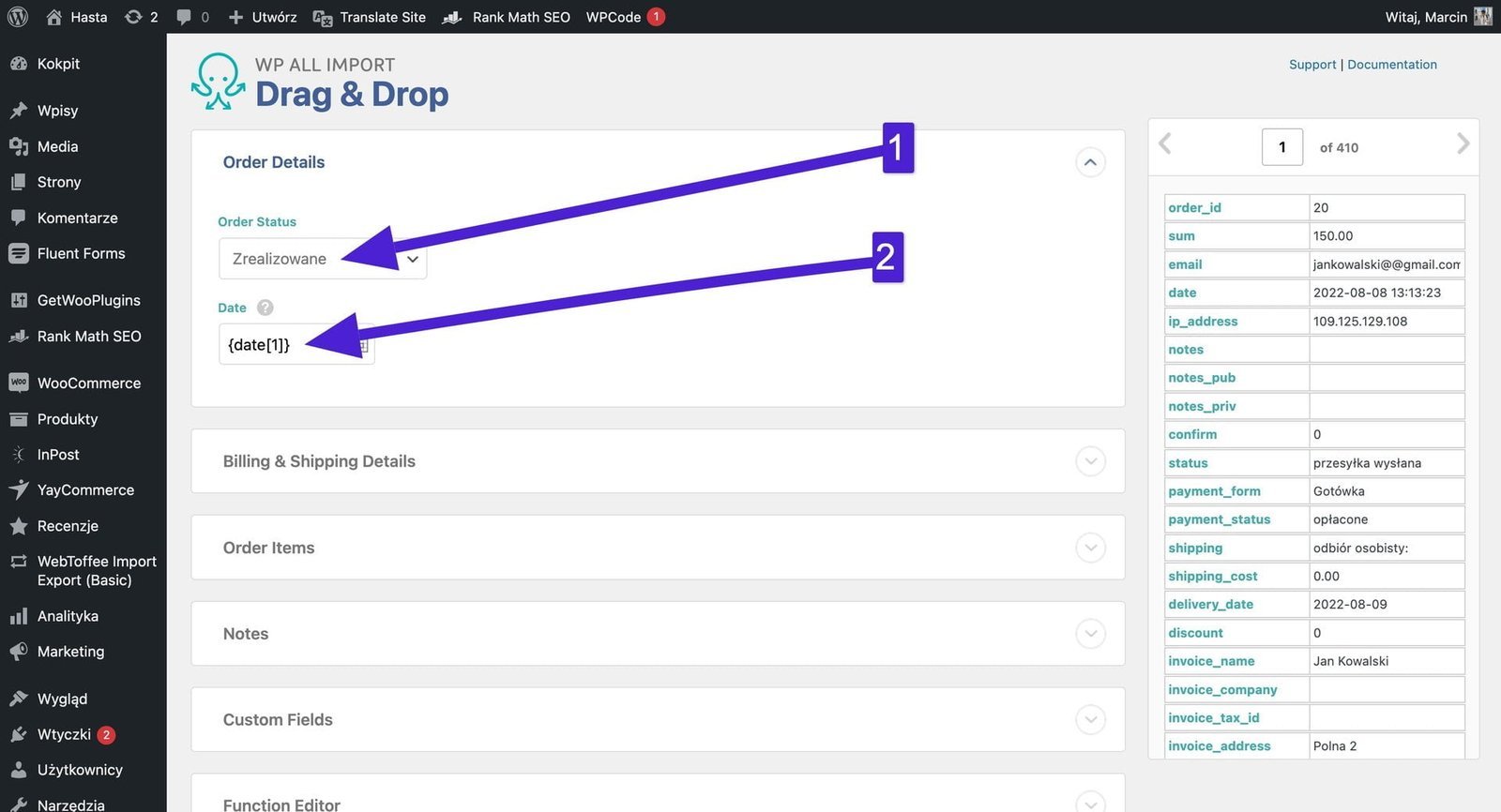Screen dimensions: 1501x812
Task: Open the Documentation link
Action: pos(1391,65)
